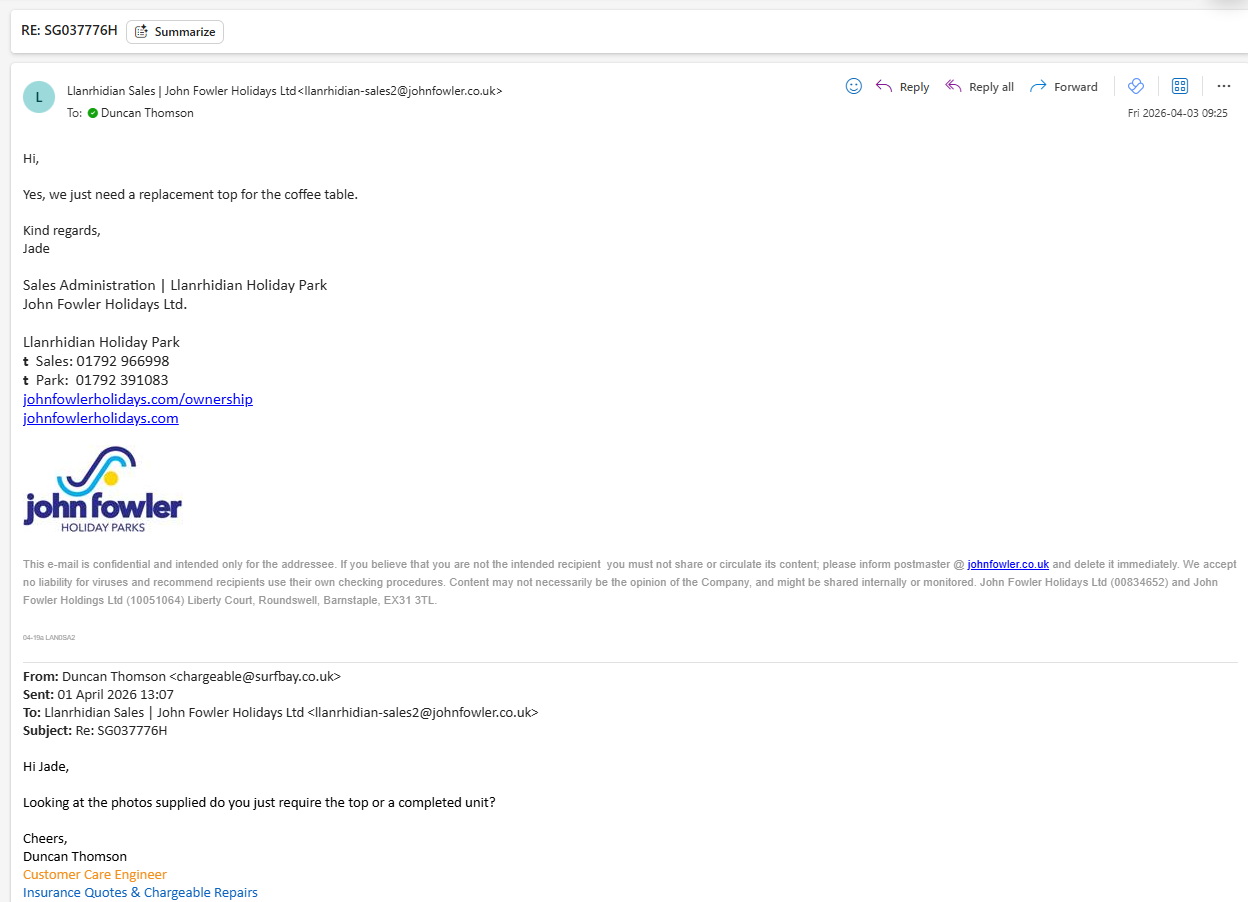Click Reply all on this message
The width and height of the screenshot is (1248, 902).
[x=979, y=87]
